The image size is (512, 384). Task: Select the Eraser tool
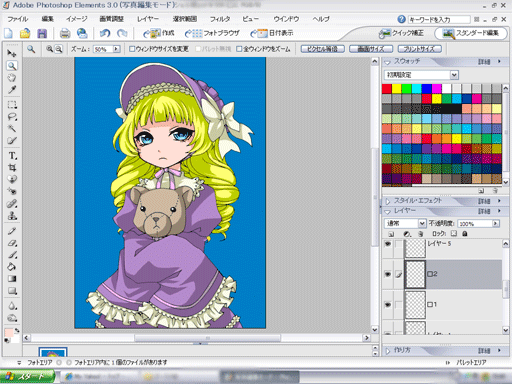pos(12,243)
